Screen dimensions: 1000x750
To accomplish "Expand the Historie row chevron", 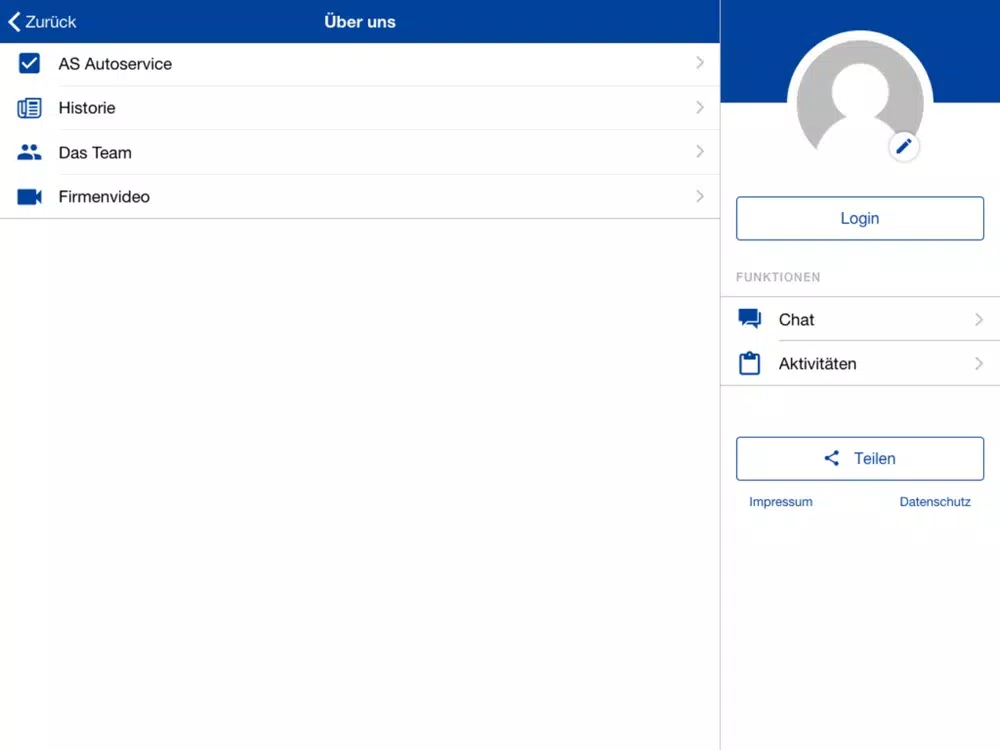I will [x=700, y=107].
